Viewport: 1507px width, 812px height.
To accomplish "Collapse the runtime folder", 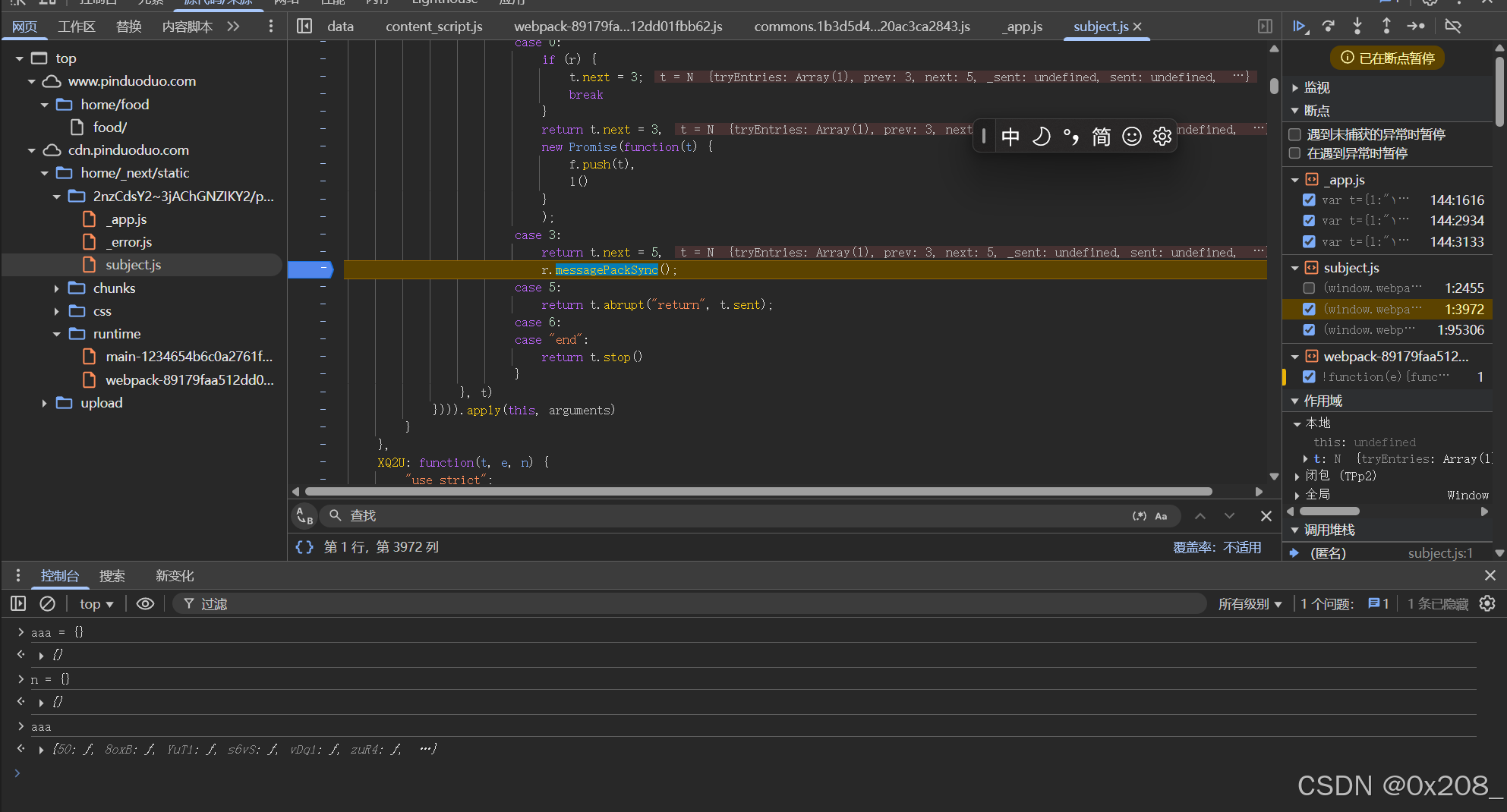I will point(56,335).
